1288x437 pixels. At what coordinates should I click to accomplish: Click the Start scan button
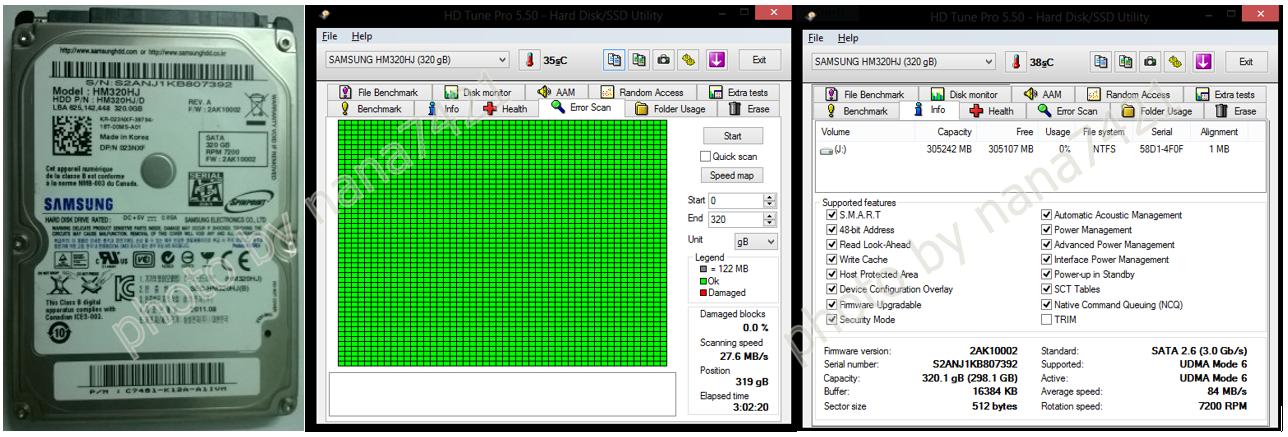pos(732,136)
